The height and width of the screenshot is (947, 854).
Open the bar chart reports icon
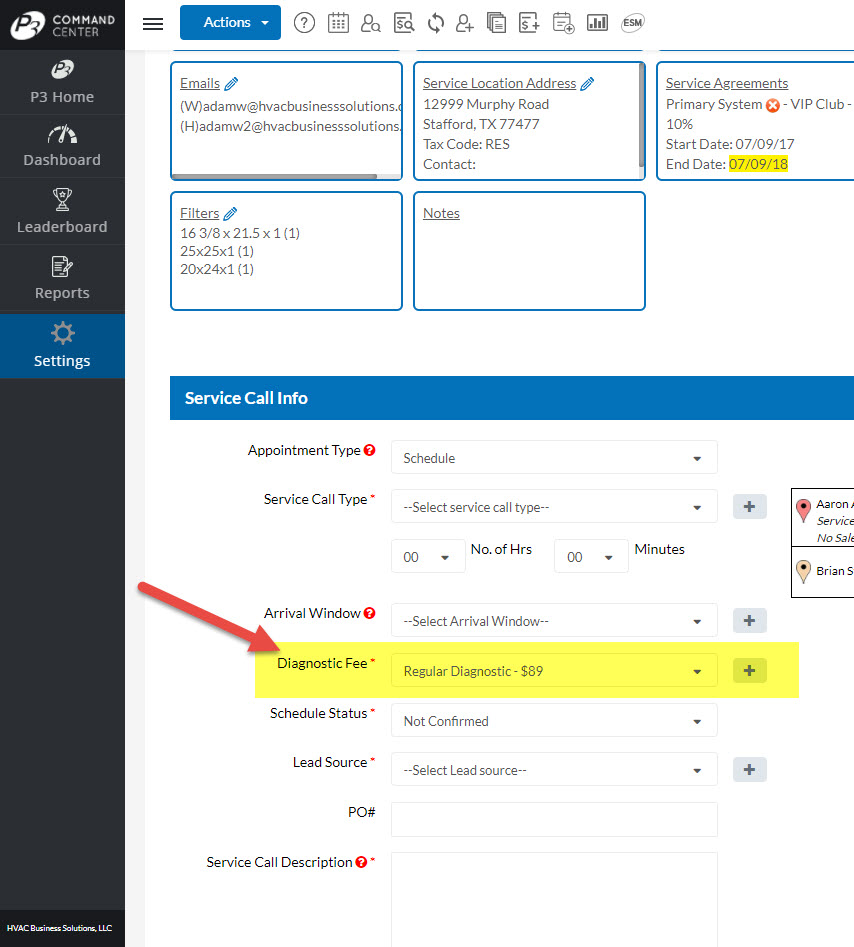click(x=597, y=23)
